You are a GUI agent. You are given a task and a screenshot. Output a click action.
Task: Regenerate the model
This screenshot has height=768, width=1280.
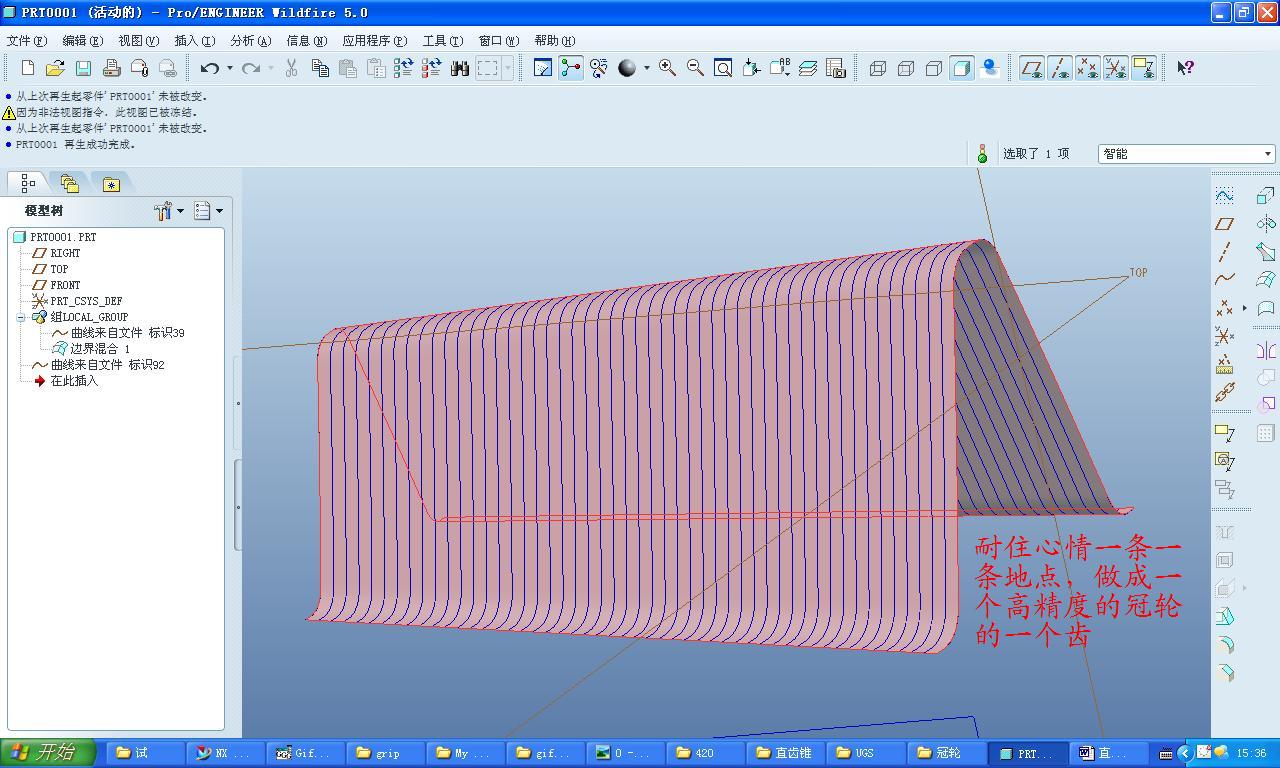[404, 68]
